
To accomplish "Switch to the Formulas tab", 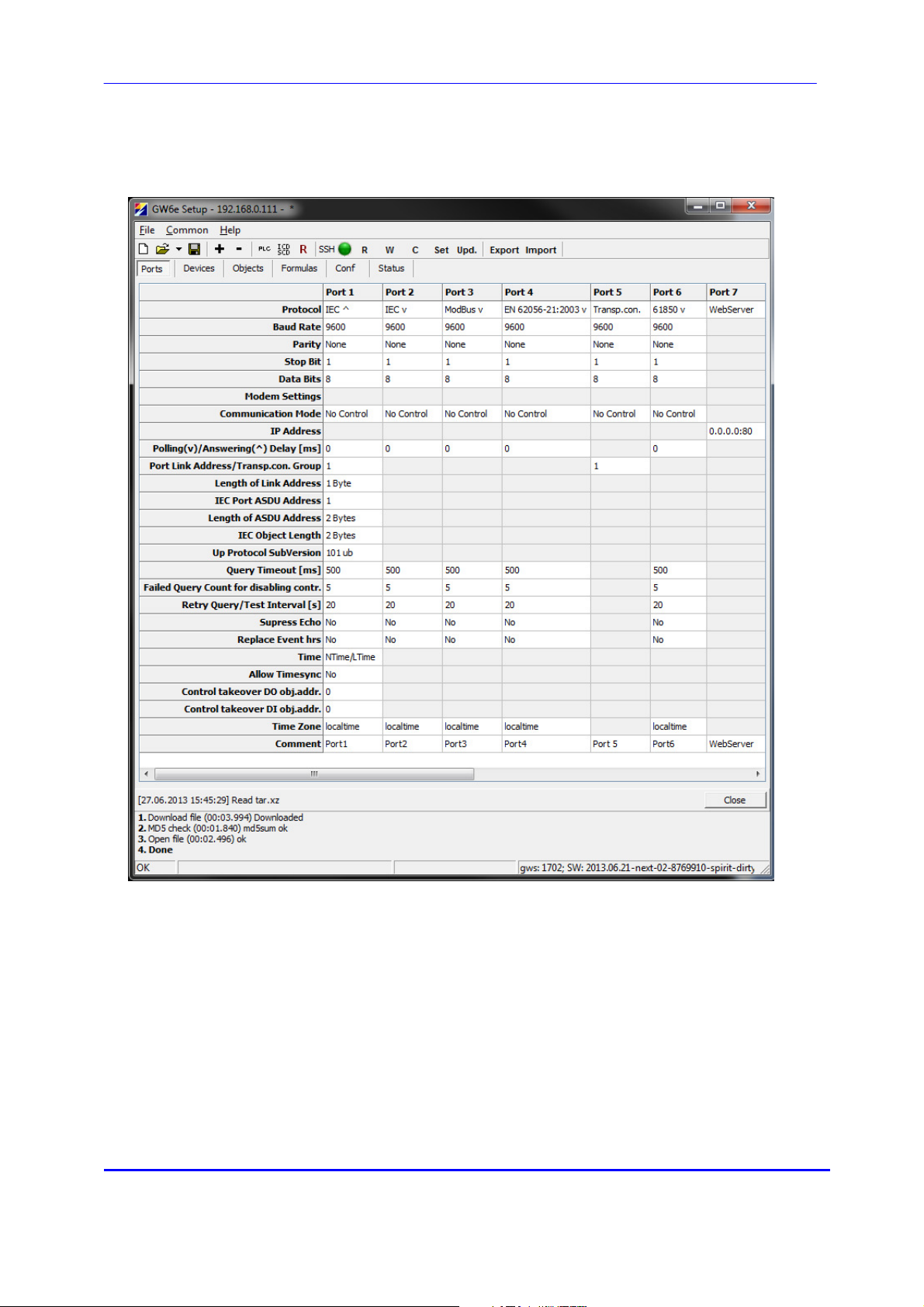I will click(299, 268).
